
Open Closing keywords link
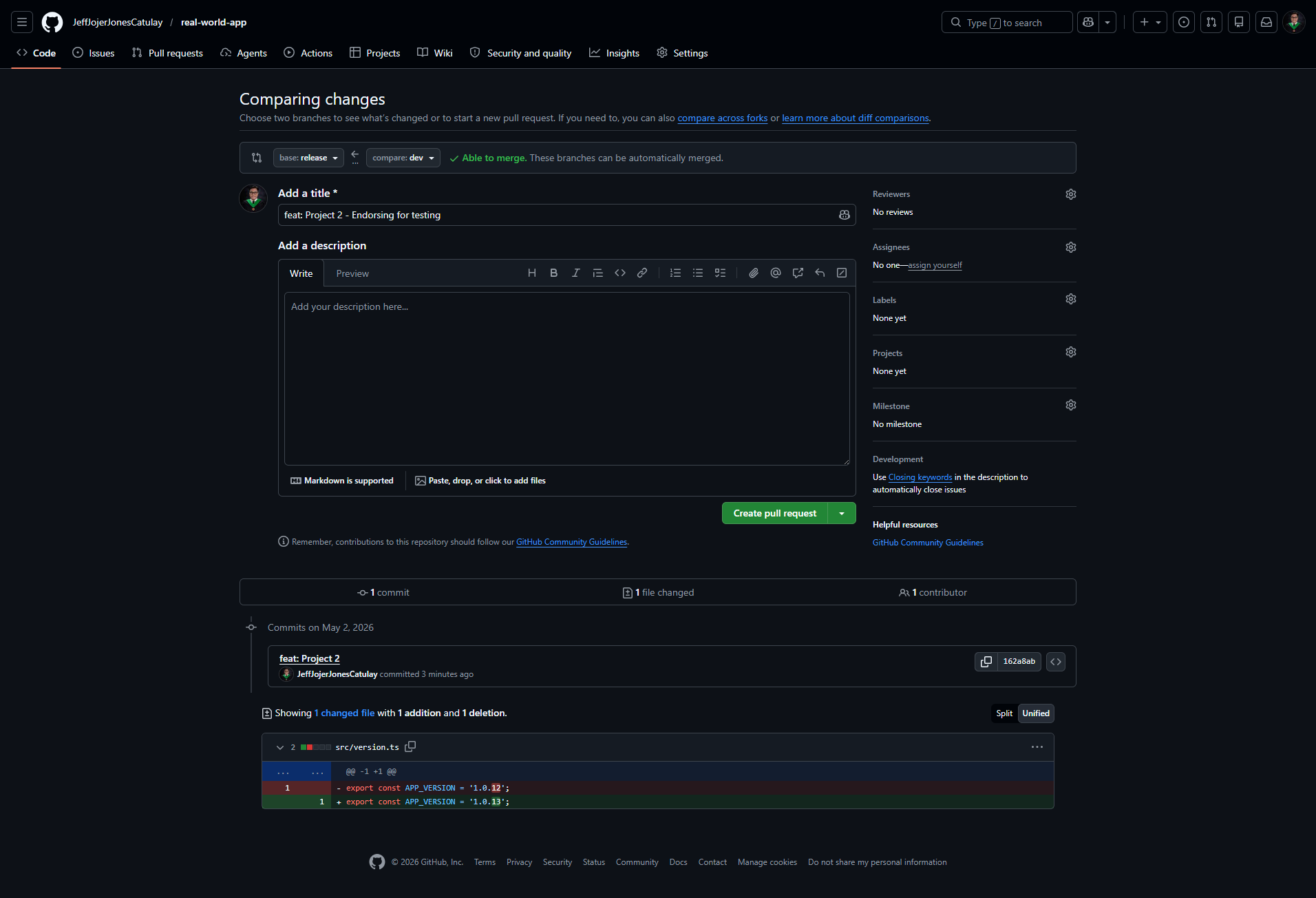920,477
